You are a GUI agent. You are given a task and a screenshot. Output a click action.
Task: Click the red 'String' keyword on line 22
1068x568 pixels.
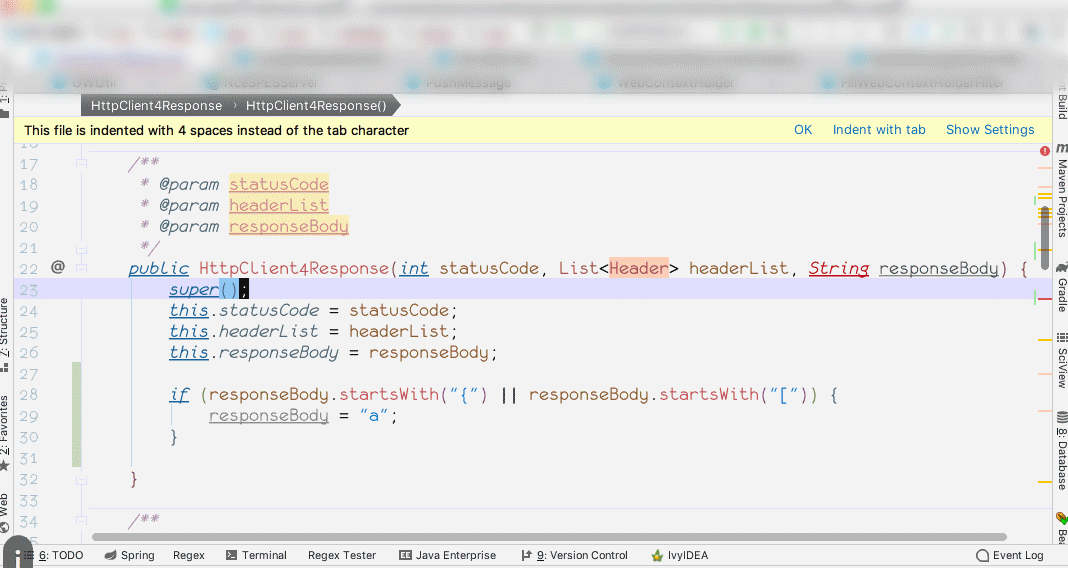point(839,268)
